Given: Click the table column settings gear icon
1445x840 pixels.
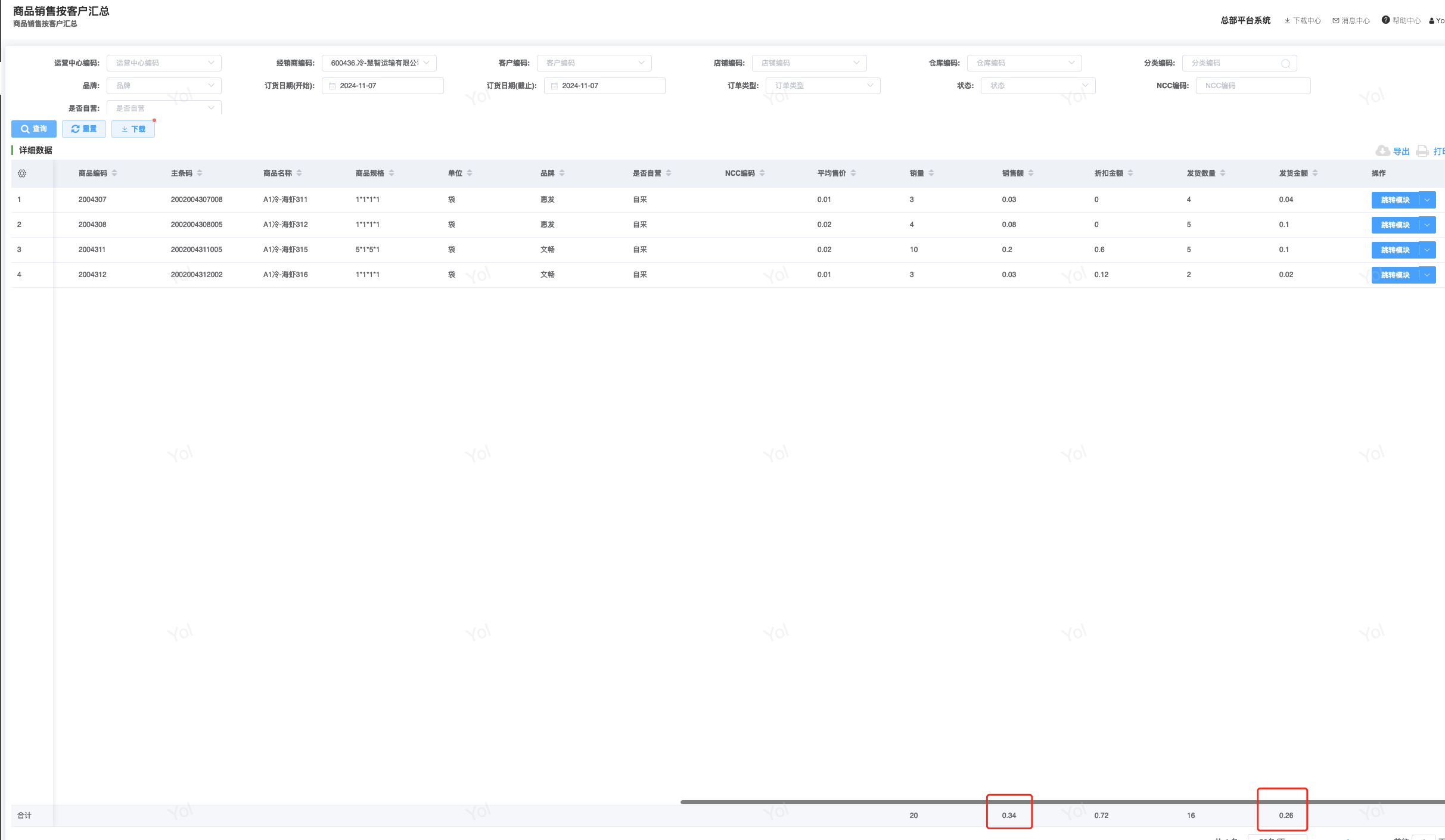Looking at the screenshot, I should coord(22,173).
